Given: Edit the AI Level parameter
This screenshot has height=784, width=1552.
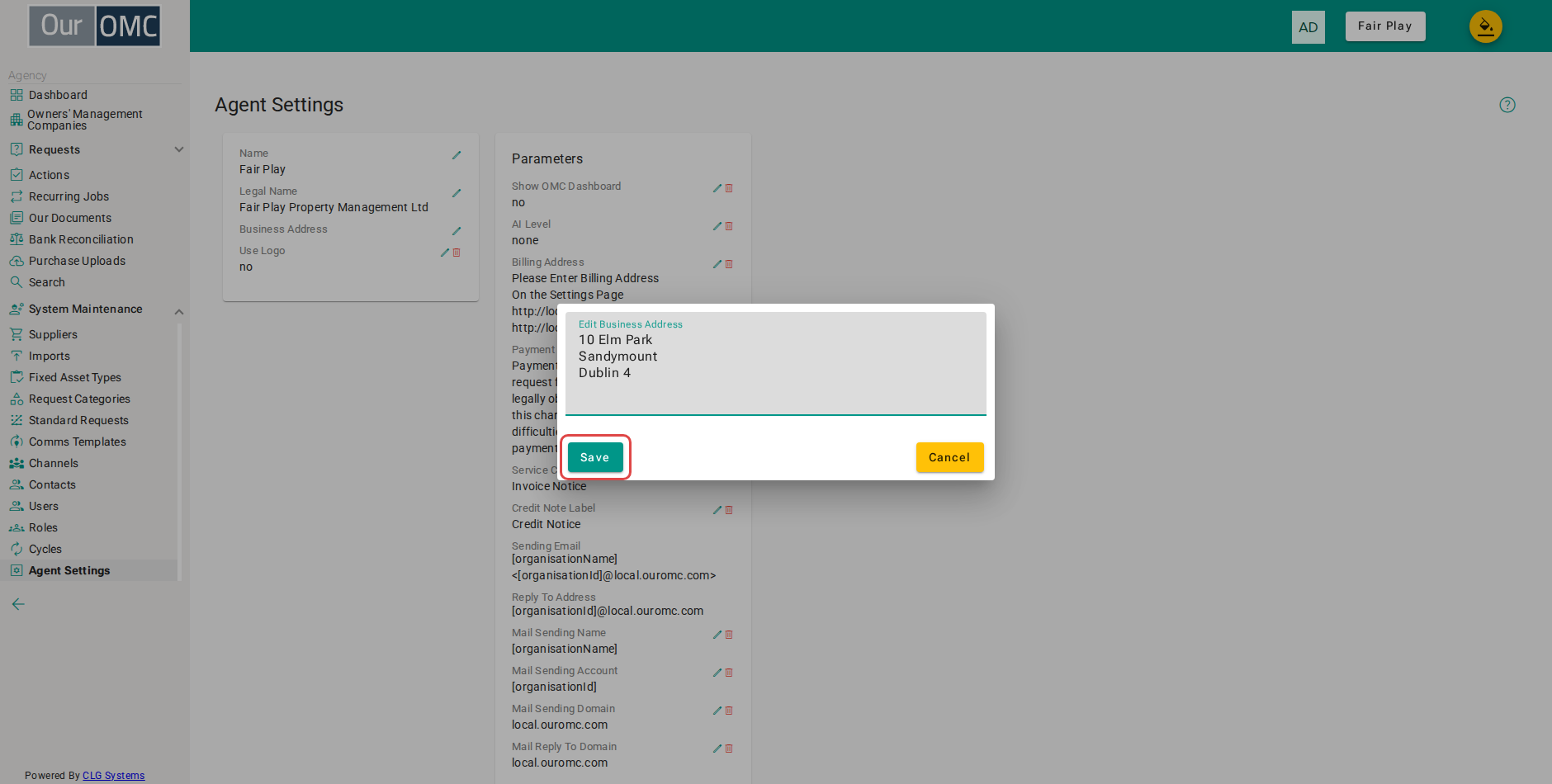Looking at the screenshot, I should pos(717,226).
